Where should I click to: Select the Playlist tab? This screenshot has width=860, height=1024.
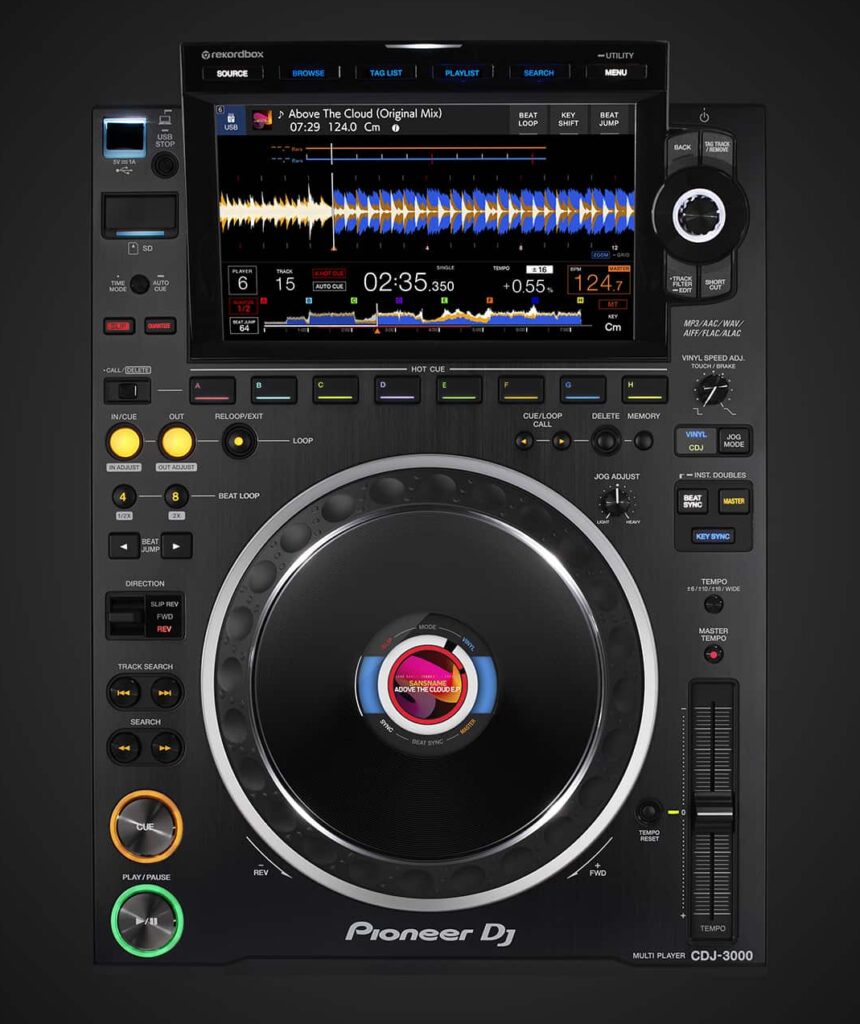(462, 73)
